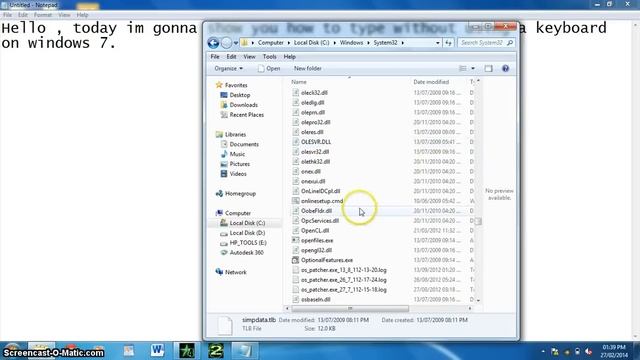Open Microsoft Word from the taskbar
640x360 pixels.
pos(157,350)
